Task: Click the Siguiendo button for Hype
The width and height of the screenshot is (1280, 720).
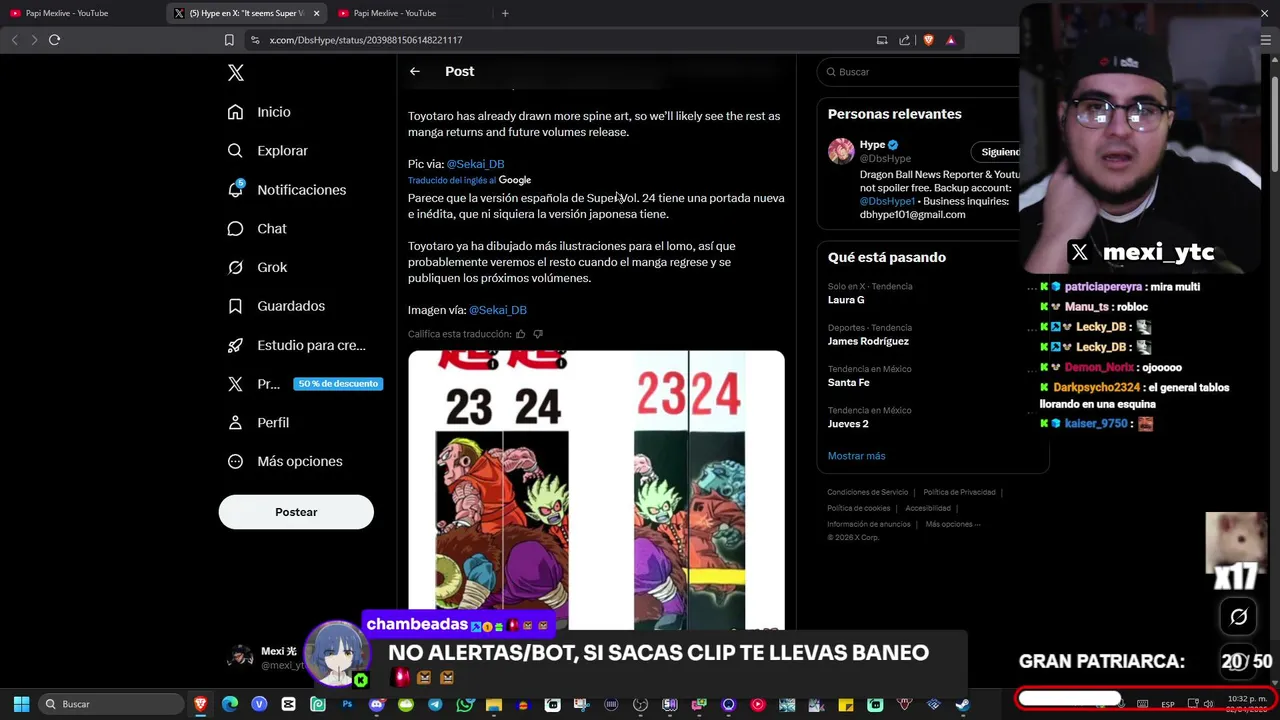Action: pyautogui.click(x=997, y=152)
